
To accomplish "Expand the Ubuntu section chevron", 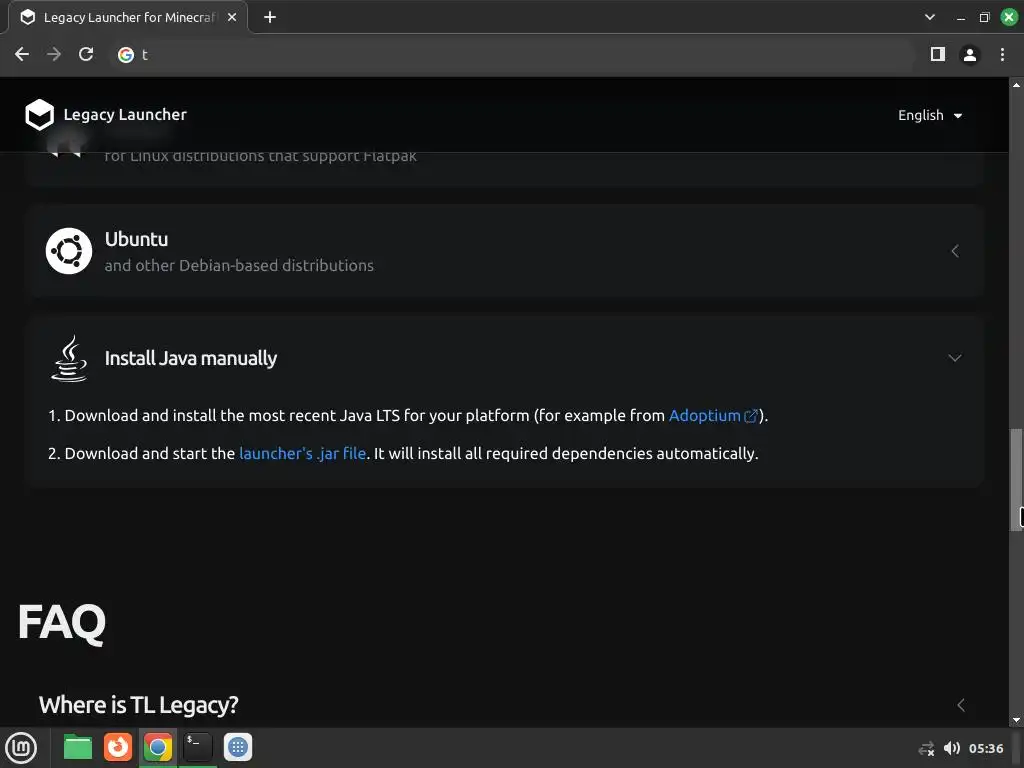I will point(955,251).
